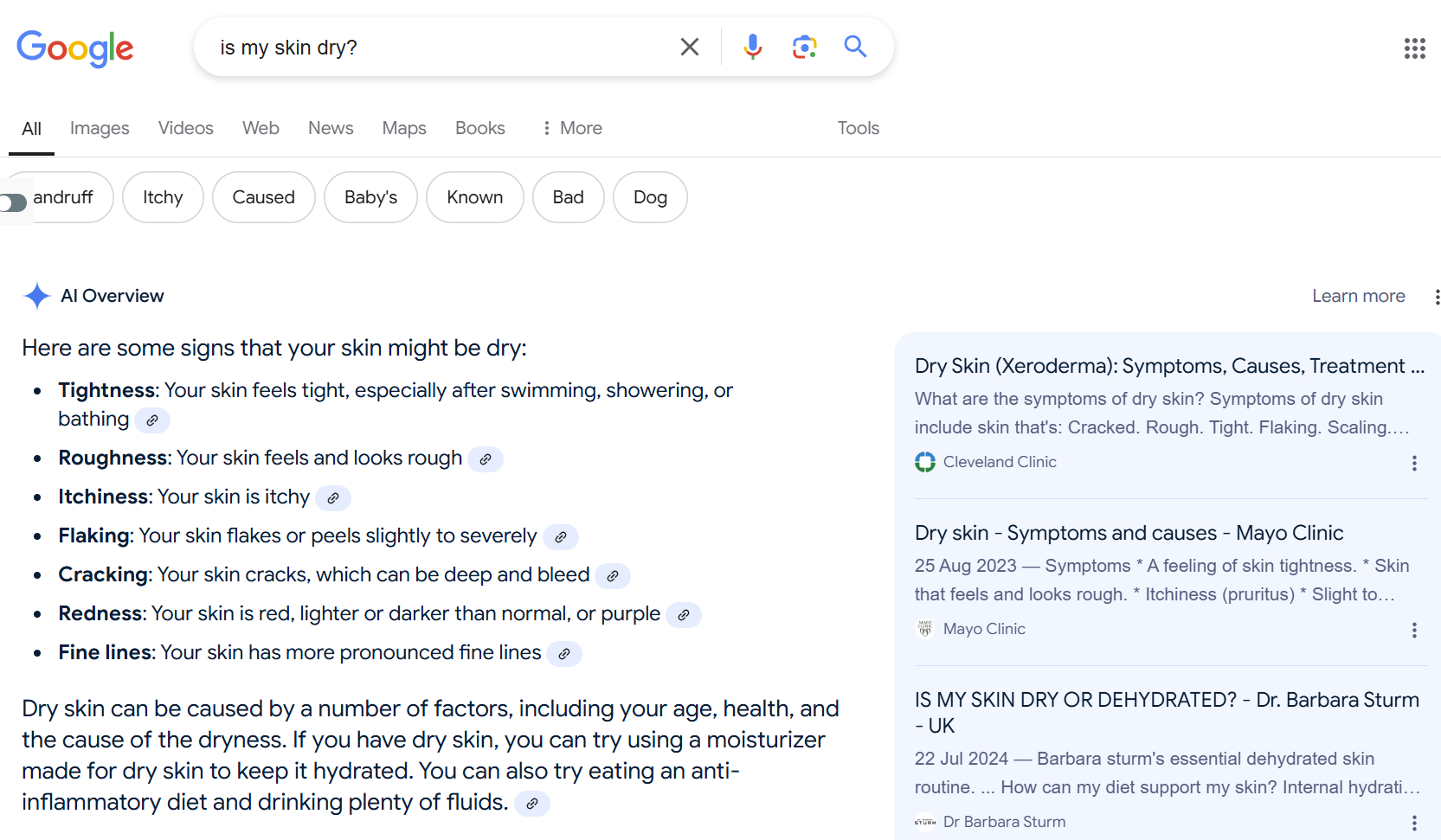Switch to the Books tab
Screen dimensions: 1441x840
click(479, 128)
